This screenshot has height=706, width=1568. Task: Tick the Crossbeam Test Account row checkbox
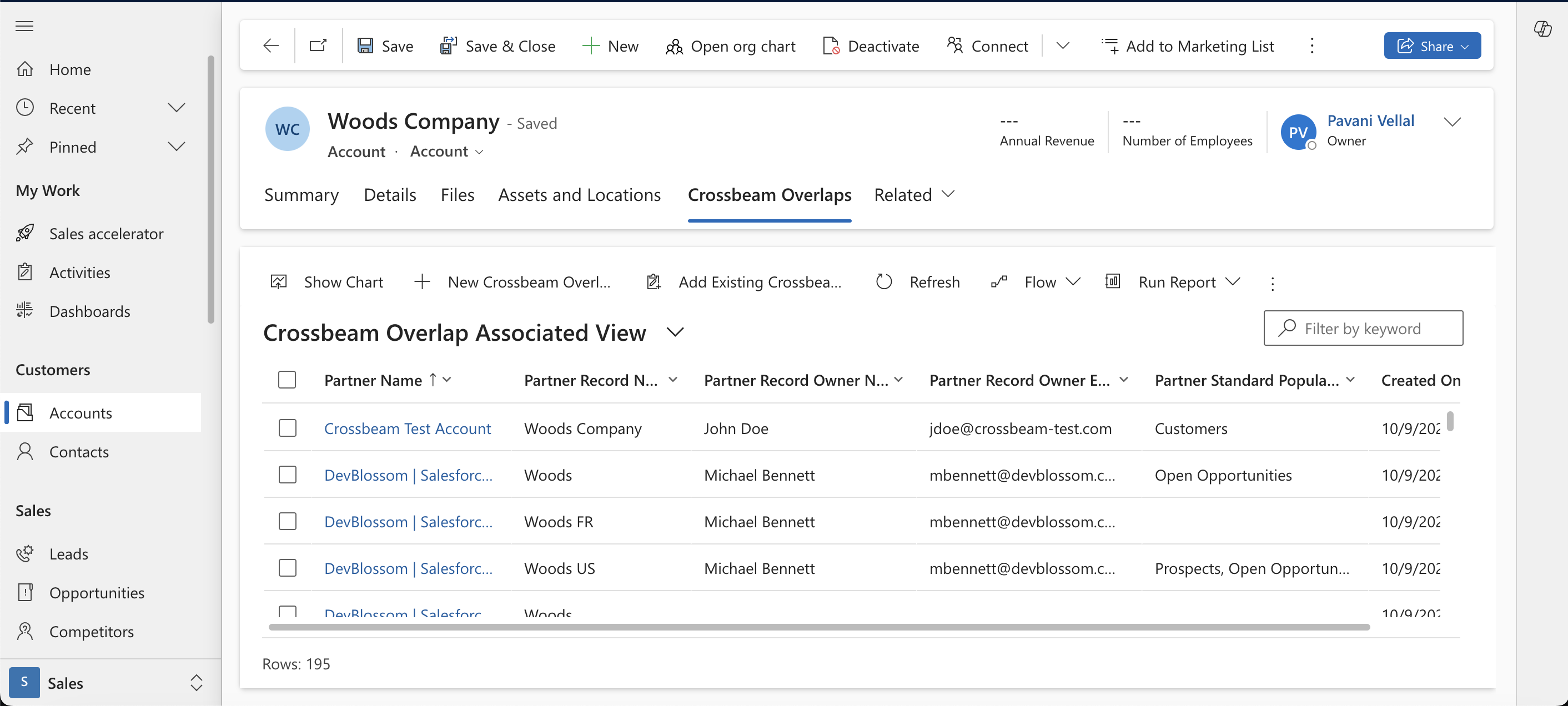[287, 428]
